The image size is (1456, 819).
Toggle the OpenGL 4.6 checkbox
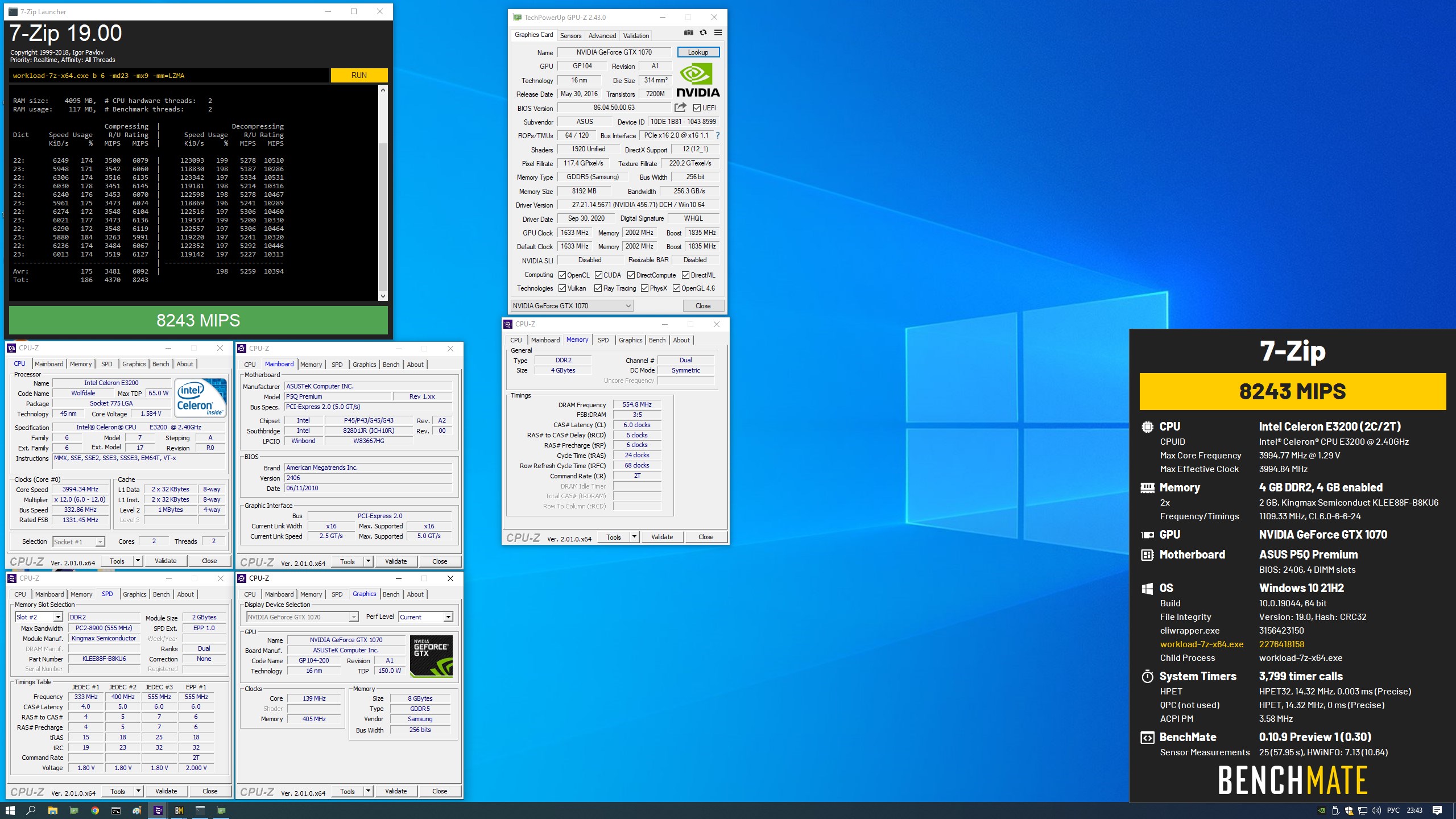[x=676, y=288]
